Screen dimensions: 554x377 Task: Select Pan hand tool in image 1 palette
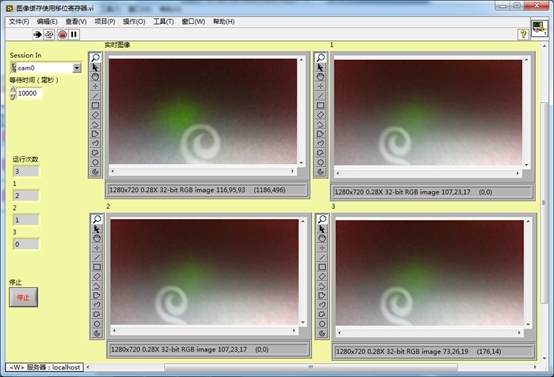[320, 77]
